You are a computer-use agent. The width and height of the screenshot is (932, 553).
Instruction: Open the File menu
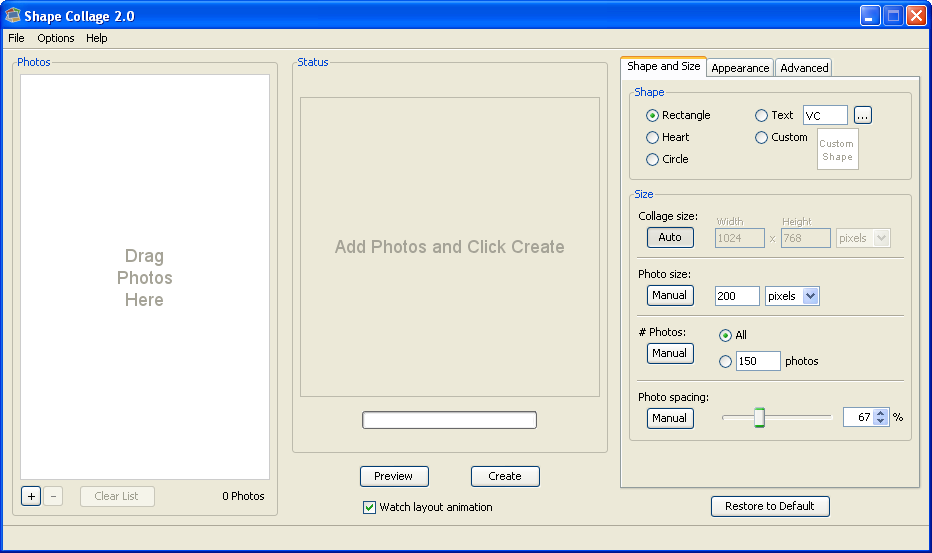(x=16, y=38)
